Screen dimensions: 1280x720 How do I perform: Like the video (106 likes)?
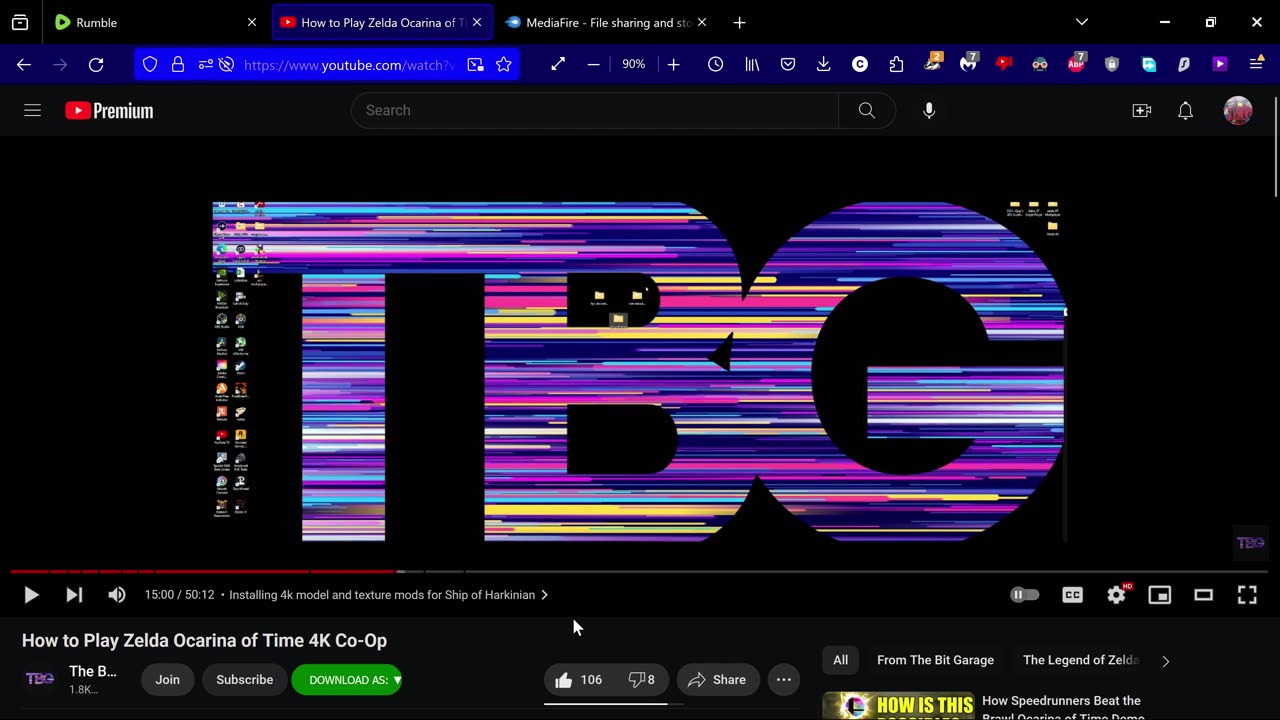(579, 680)
